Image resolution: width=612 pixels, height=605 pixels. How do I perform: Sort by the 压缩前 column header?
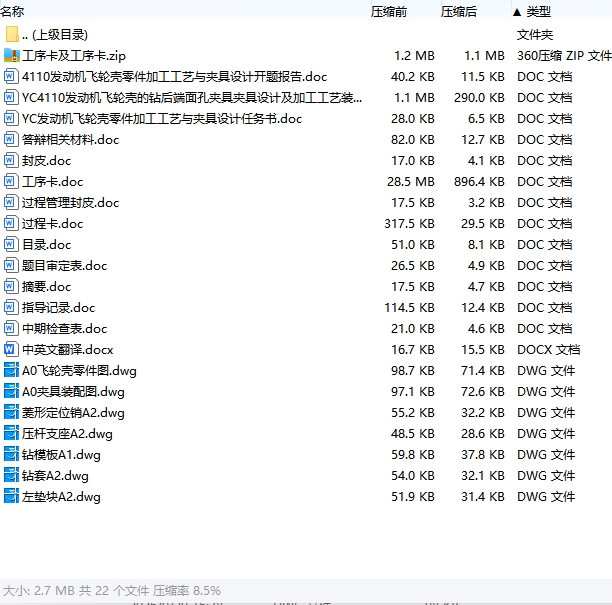pos(389,12)
